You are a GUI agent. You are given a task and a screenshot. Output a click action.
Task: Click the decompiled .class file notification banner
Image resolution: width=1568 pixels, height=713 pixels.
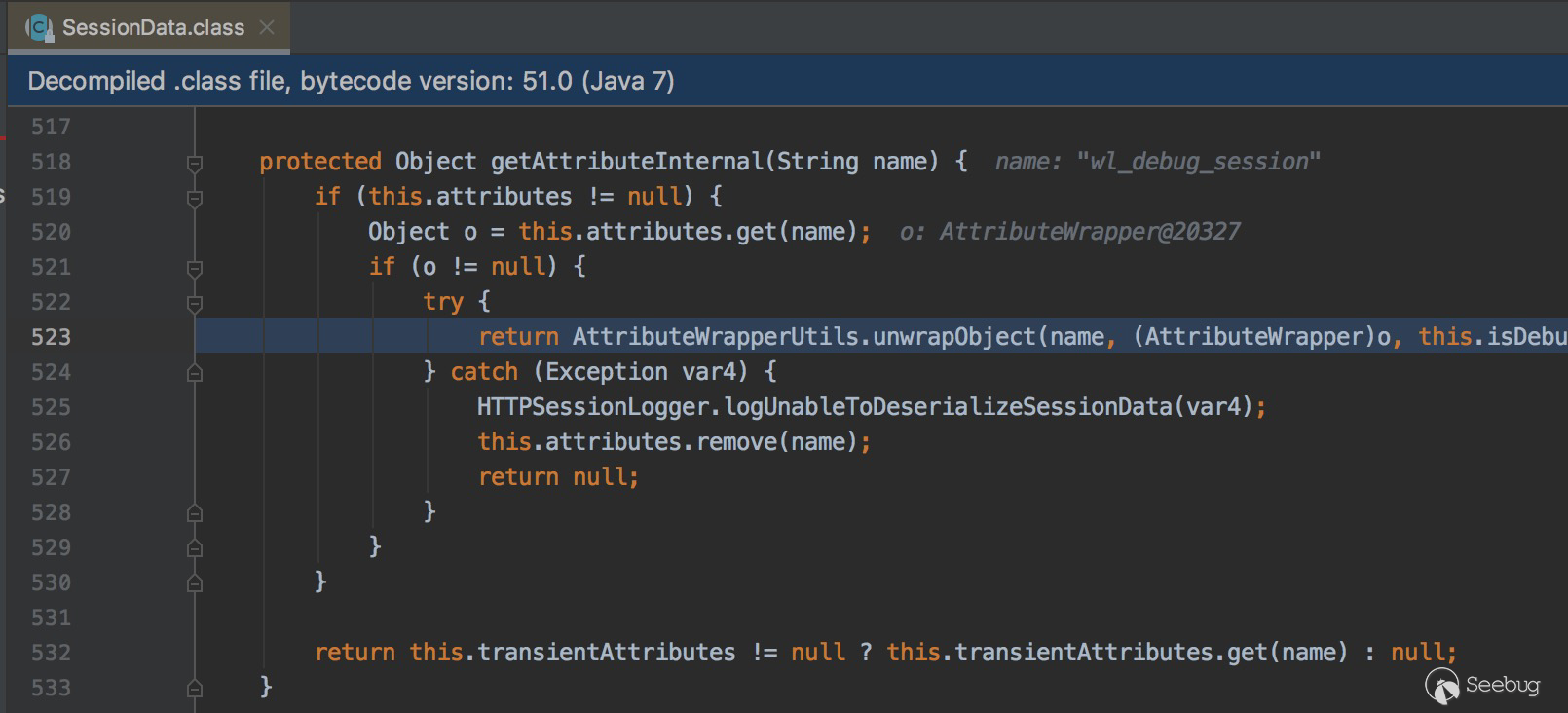click(351, 81)
